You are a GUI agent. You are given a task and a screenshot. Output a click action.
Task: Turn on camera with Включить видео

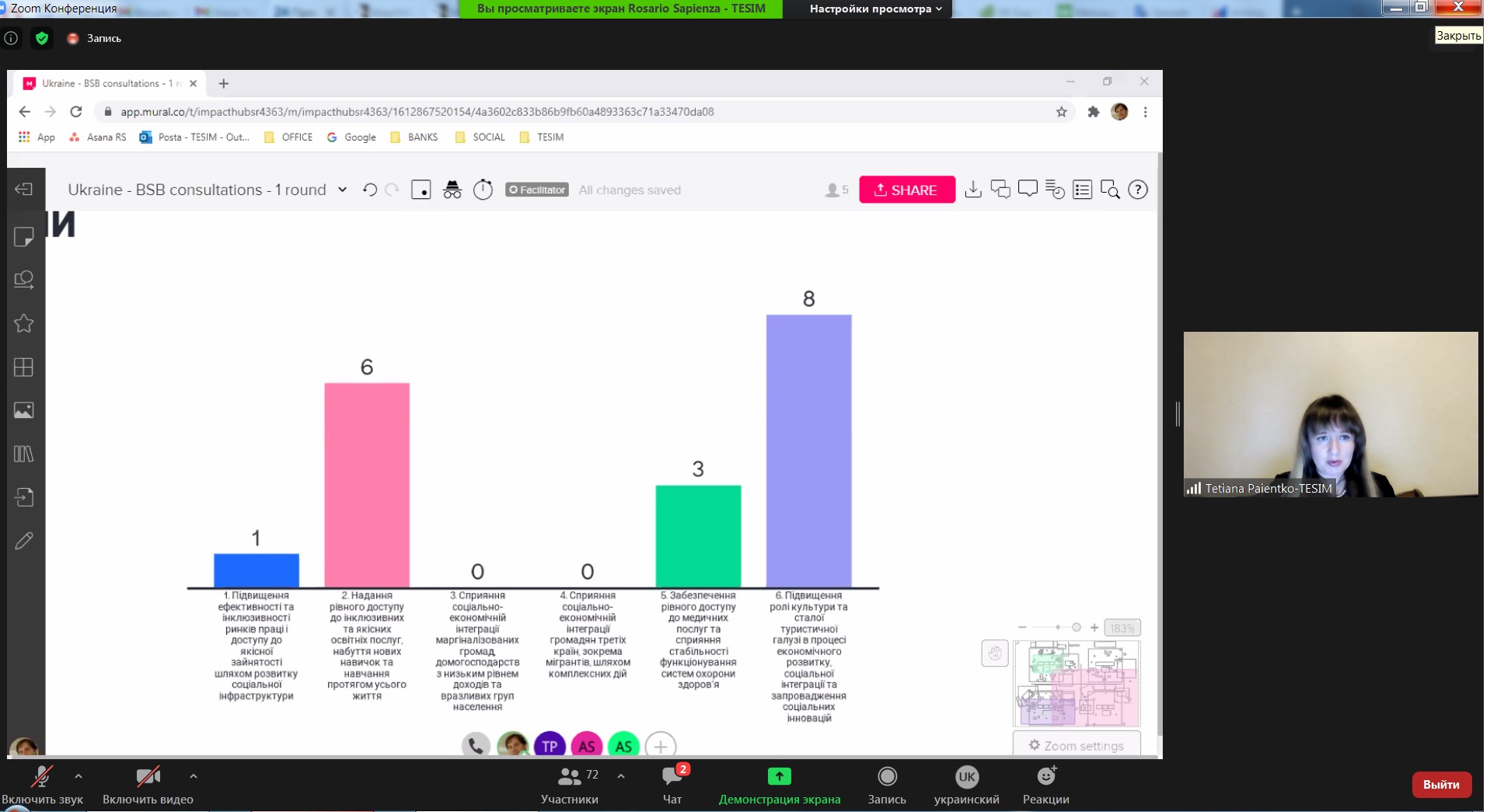point(148,786)
